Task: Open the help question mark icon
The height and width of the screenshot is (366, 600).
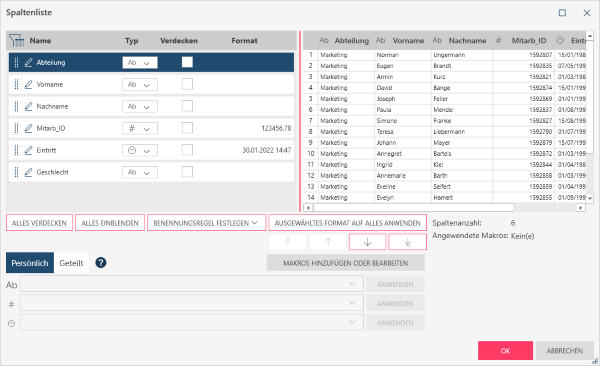Action: pos(101,263)
